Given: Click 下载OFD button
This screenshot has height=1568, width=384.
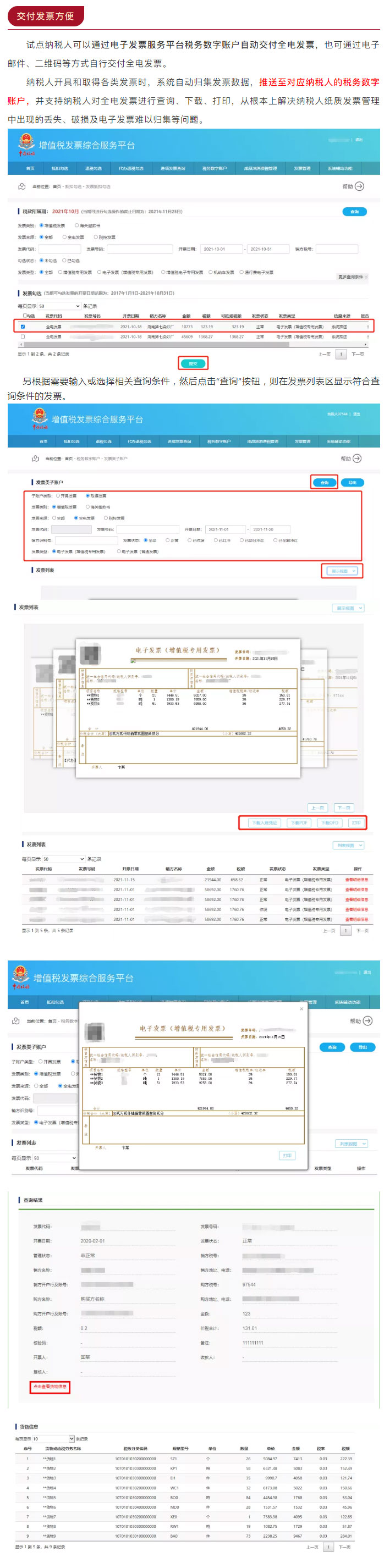Looking at the screenshot, I should [329, 823].
